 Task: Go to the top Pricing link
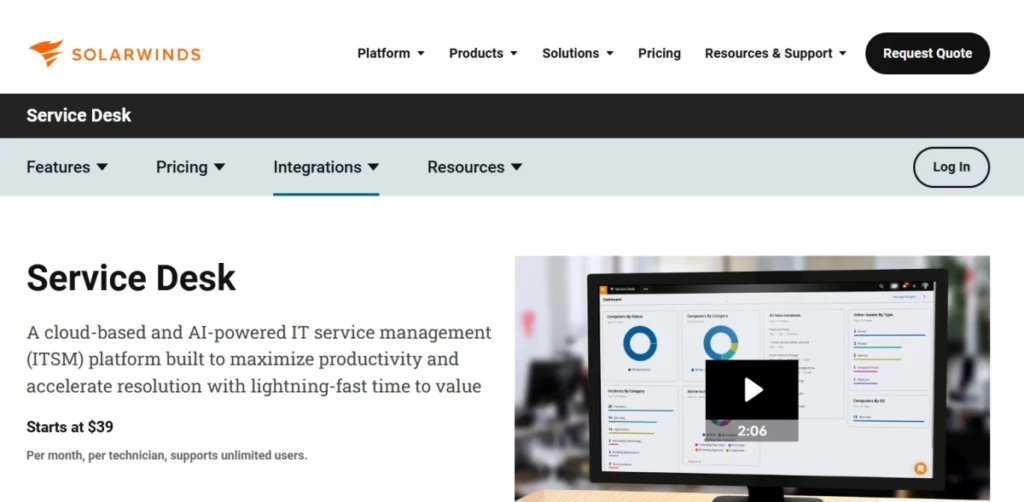click(x=659, y=54)
